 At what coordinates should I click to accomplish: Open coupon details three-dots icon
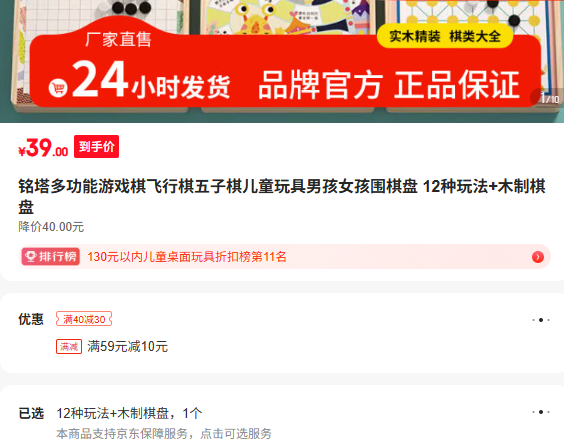pos(541,320)
